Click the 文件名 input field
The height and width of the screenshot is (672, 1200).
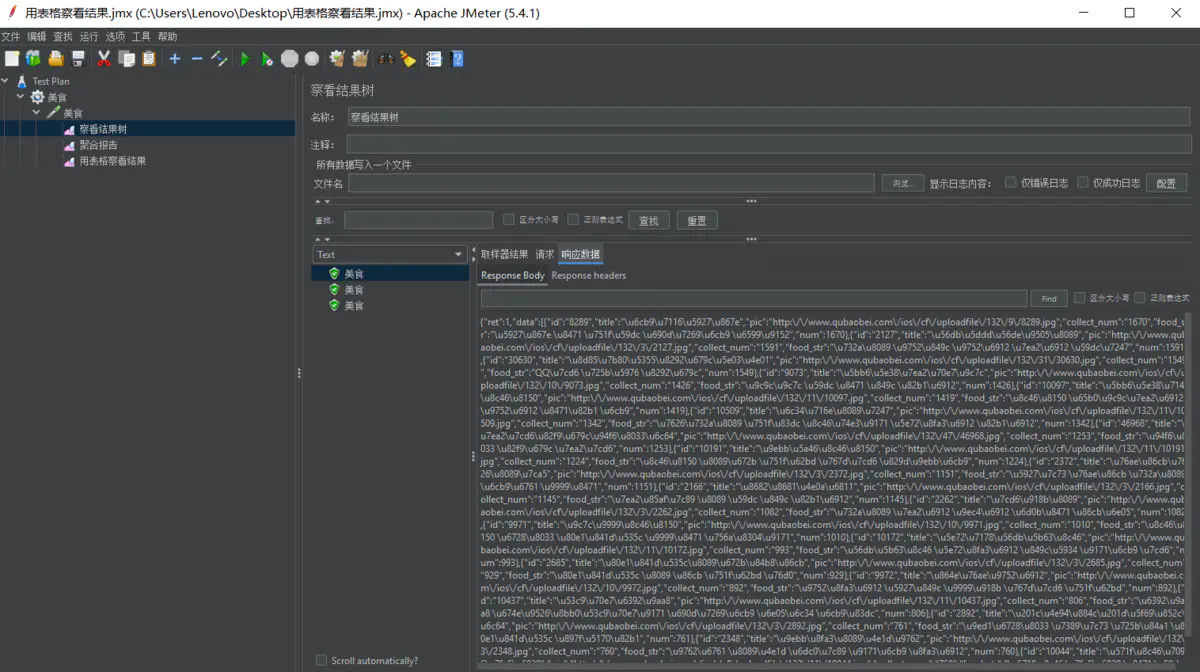(x=611, y=183)
